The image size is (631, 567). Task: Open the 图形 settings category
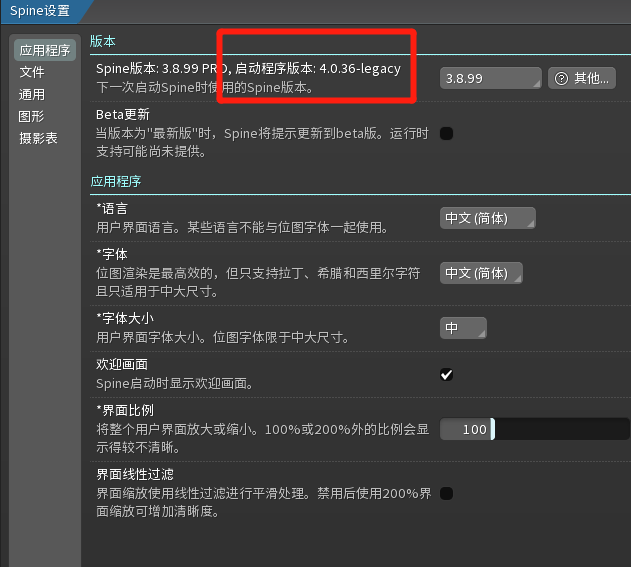pyautogui.click(x=31, y=117)
